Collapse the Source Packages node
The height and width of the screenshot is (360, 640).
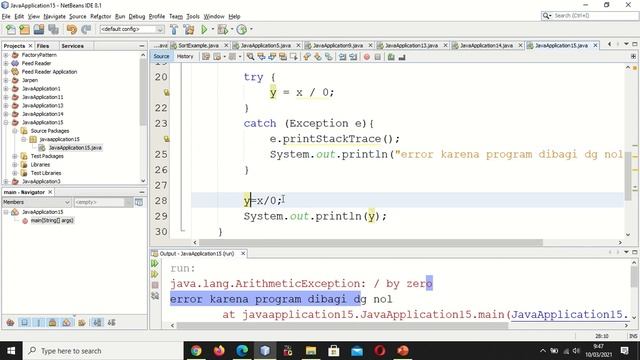(x=15, y=131)
